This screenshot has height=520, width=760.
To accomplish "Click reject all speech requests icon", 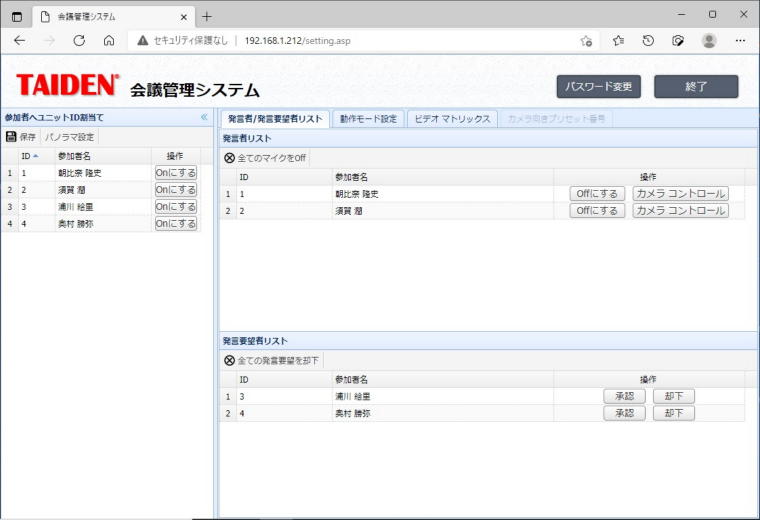I will [229, 360].
